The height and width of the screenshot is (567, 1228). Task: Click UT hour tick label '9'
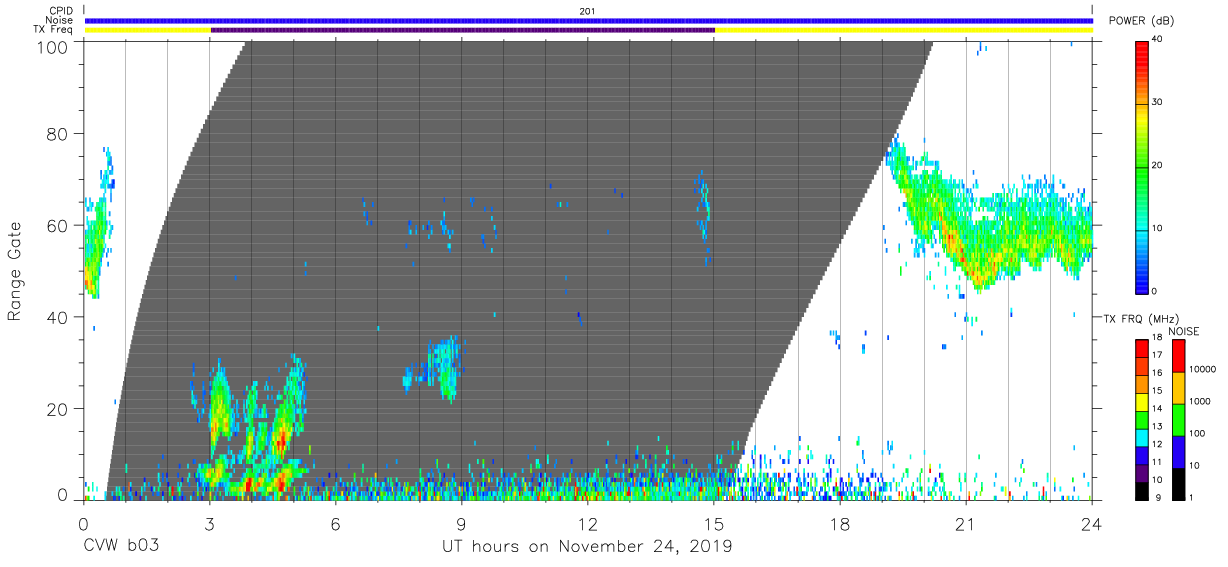click(x=462, y=524)
